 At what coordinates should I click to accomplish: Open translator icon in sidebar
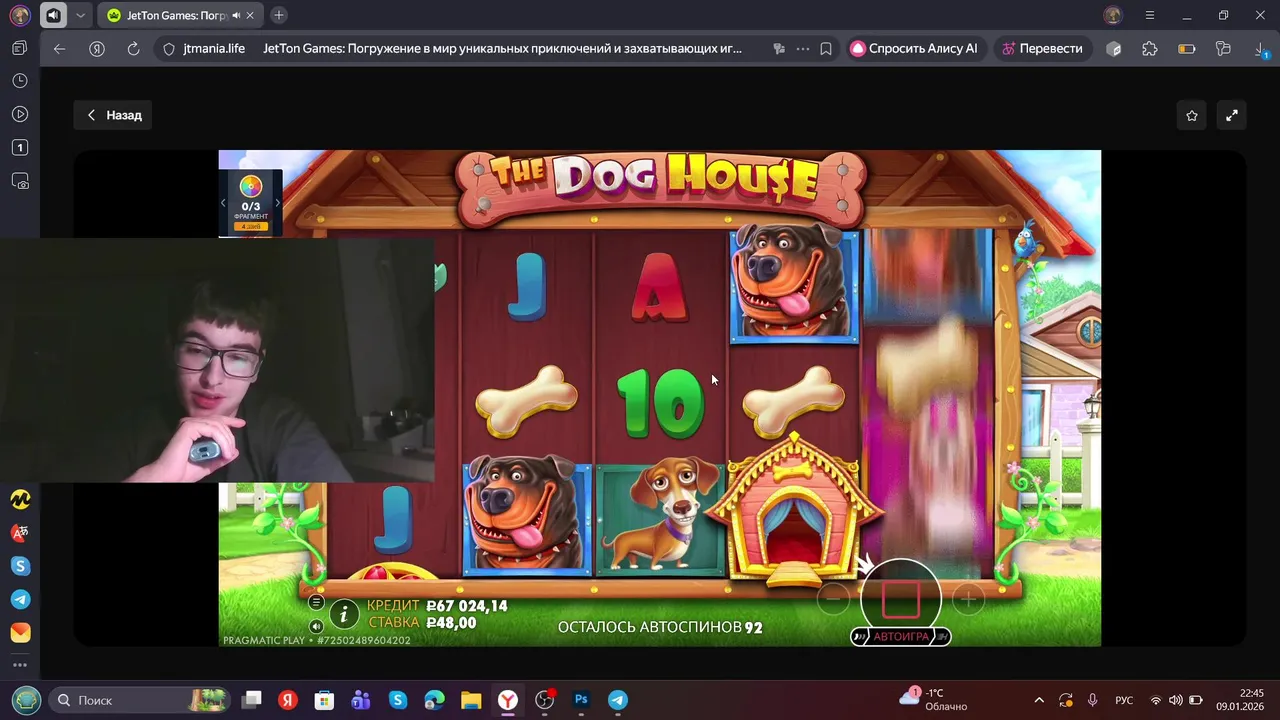20,532
